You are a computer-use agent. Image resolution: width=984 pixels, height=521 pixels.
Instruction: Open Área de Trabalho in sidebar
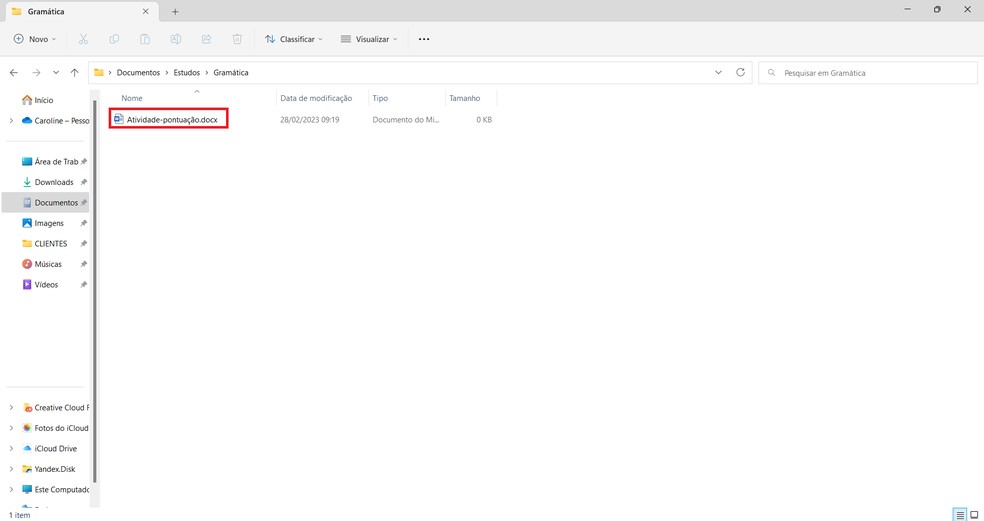pos(50,162)
